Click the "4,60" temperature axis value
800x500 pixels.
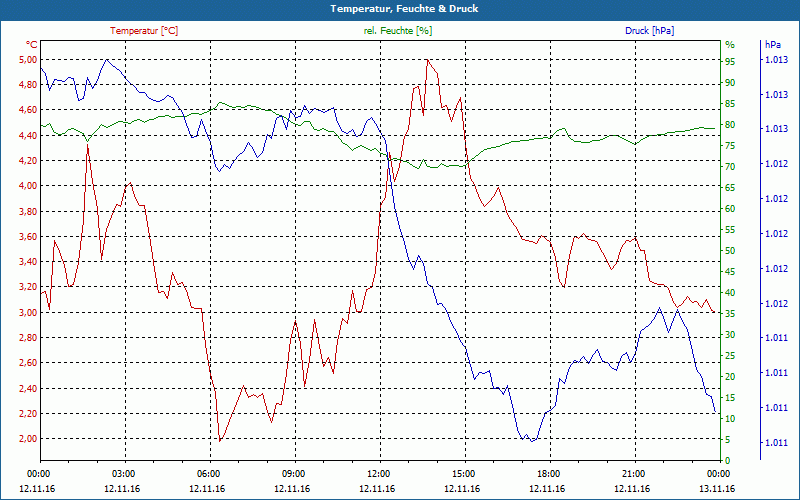tap(28, 110)
